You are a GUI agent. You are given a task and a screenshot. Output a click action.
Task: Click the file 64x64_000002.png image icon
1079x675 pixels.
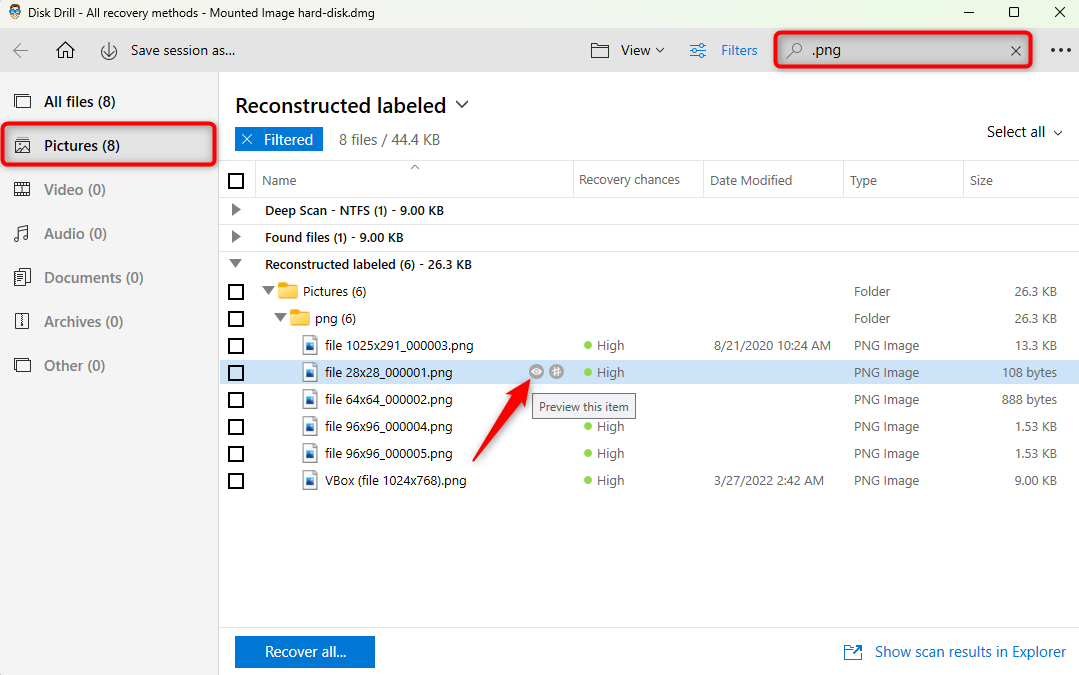click(x=310, y=399)
